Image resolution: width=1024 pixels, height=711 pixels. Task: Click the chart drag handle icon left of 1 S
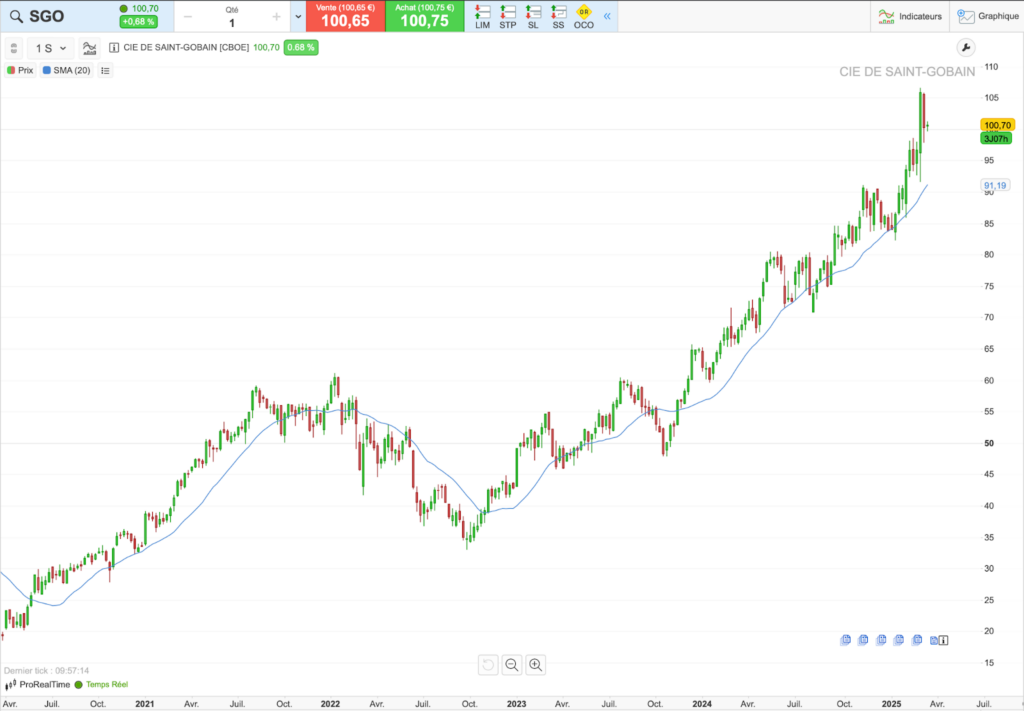tap(14, 48)
